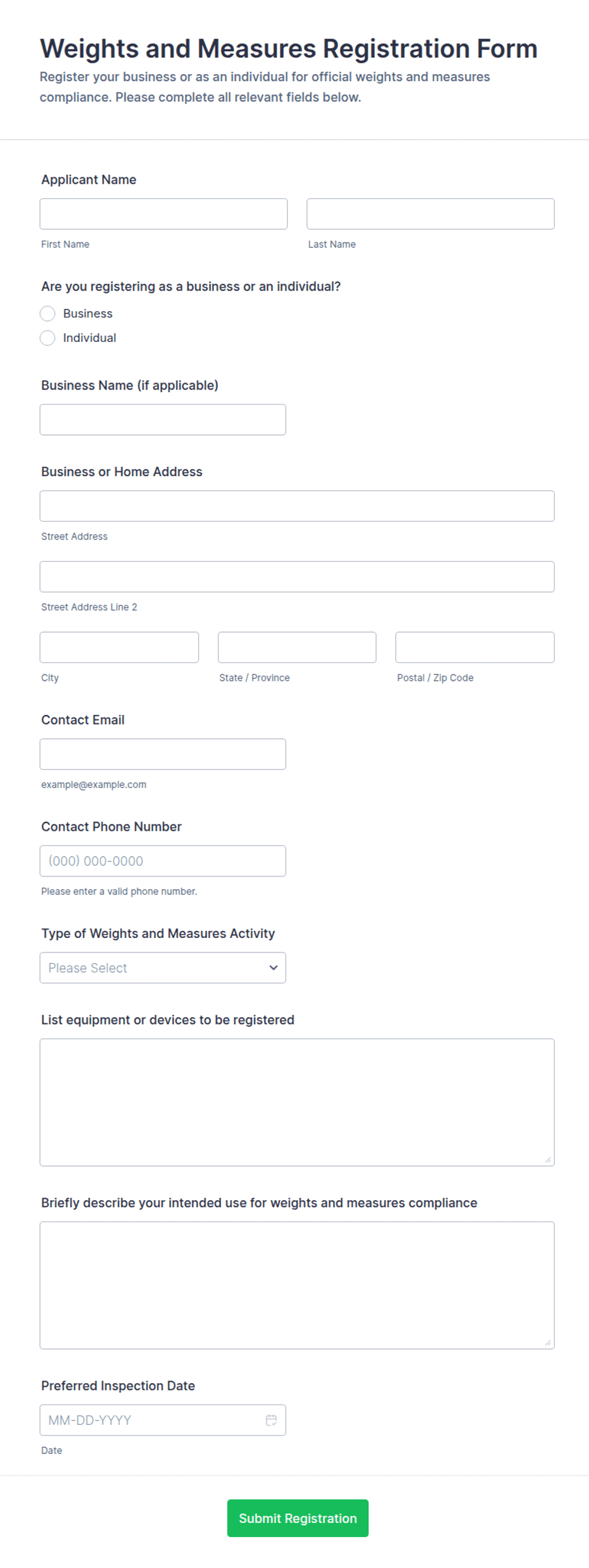This screenshot has height=1568, width=589.
Task: Click the Postal / Zip Code field
Action: pos(475,647)
